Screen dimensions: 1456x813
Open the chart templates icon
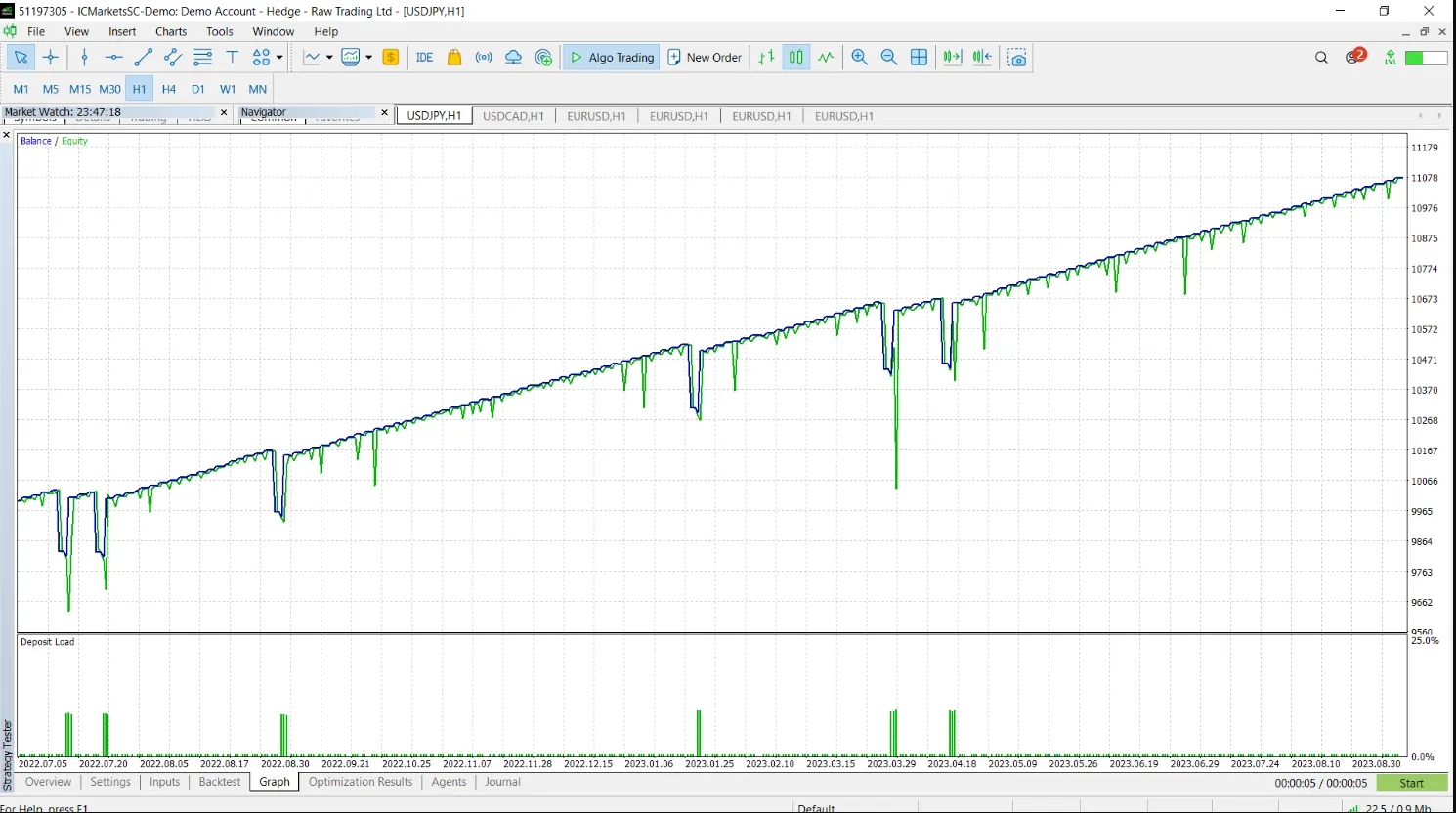point(351,58)
